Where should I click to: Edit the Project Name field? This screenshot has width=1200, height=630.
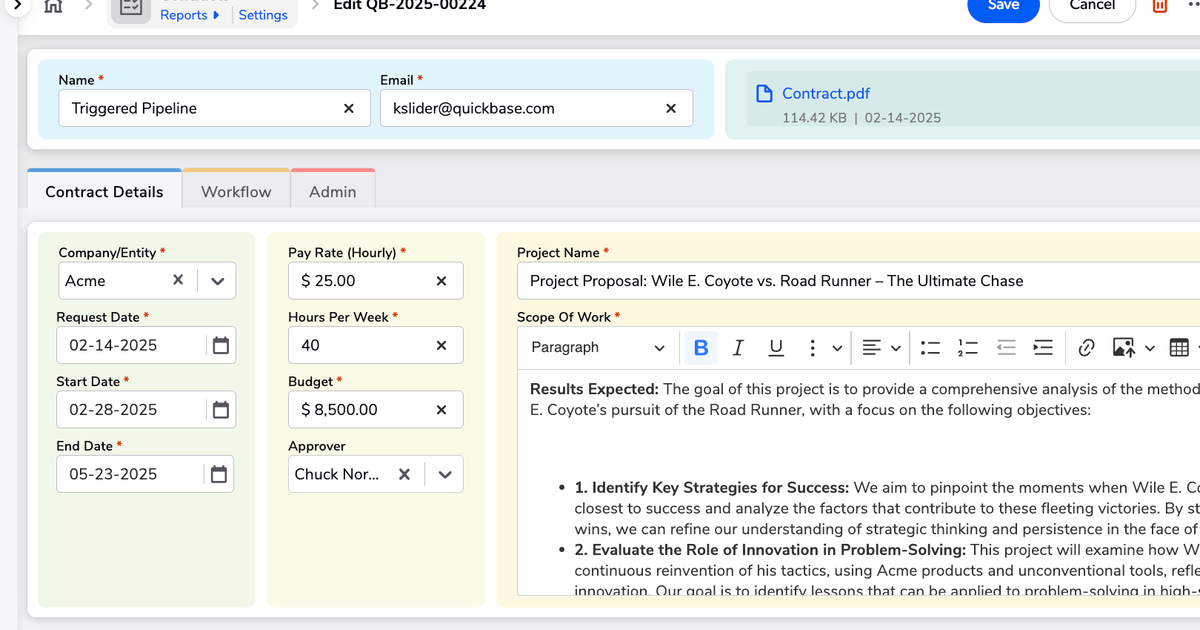tap(858, 281)
